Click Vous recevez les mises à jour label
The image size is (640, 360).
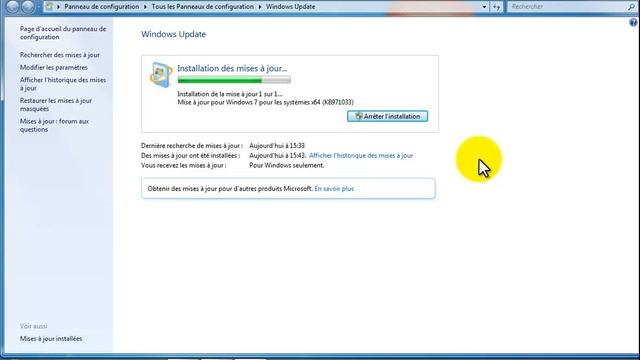(x=184, y=165)
